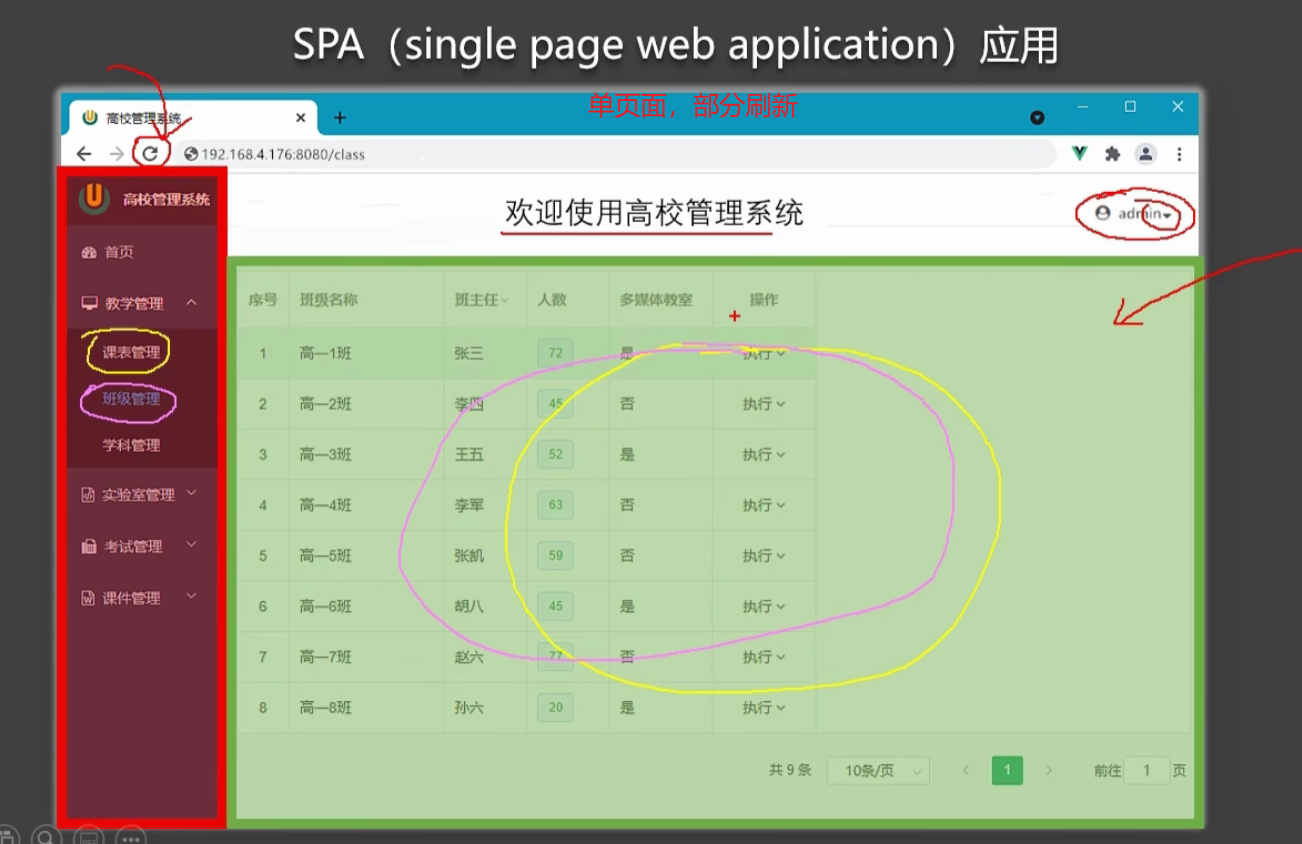Click the 考试管理 sidebar icon
This screenshot has width=1302, height=844.
coord(89,546)
